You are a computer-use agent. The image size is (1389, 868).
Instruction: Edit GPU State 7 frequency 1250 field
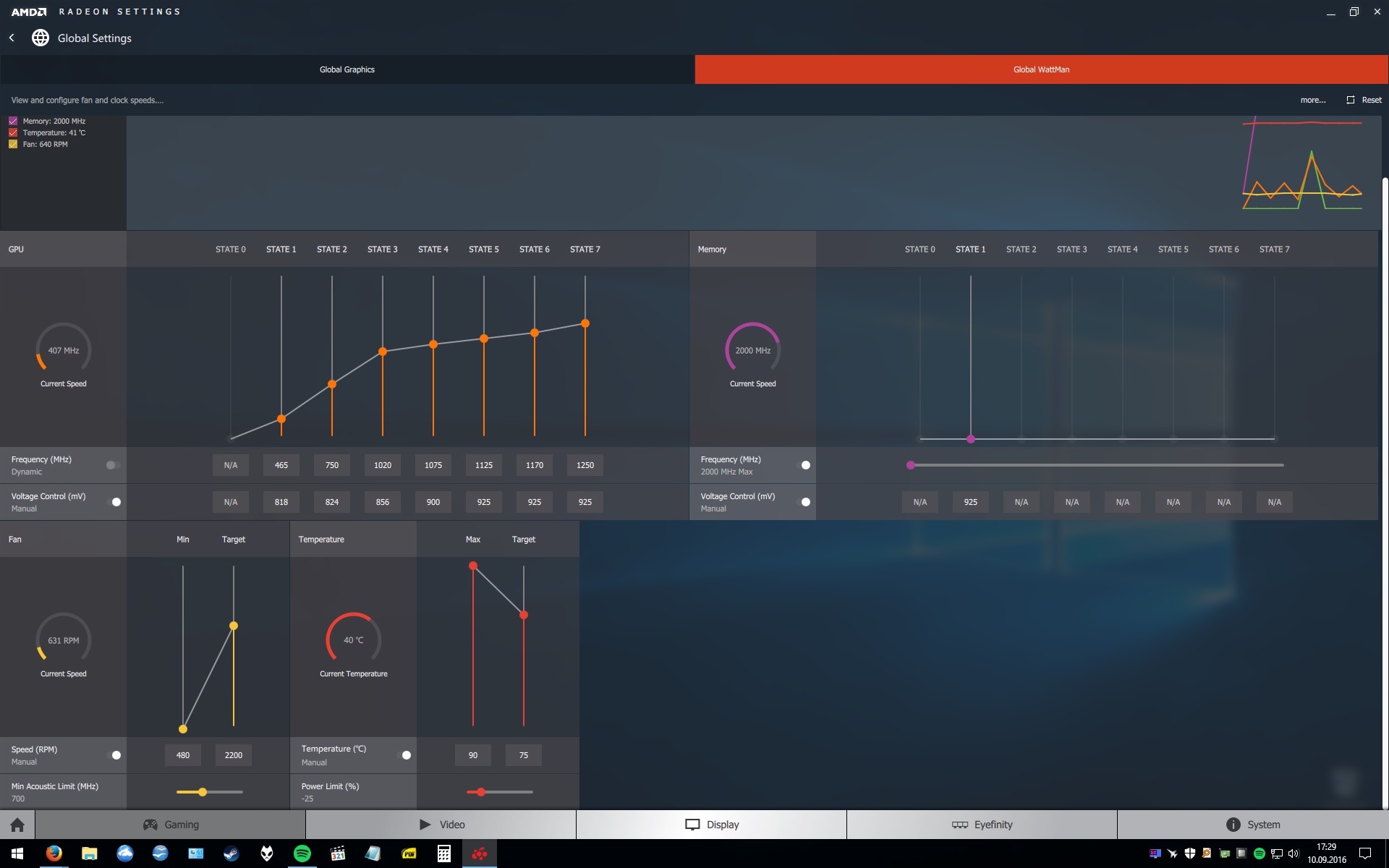585,465
